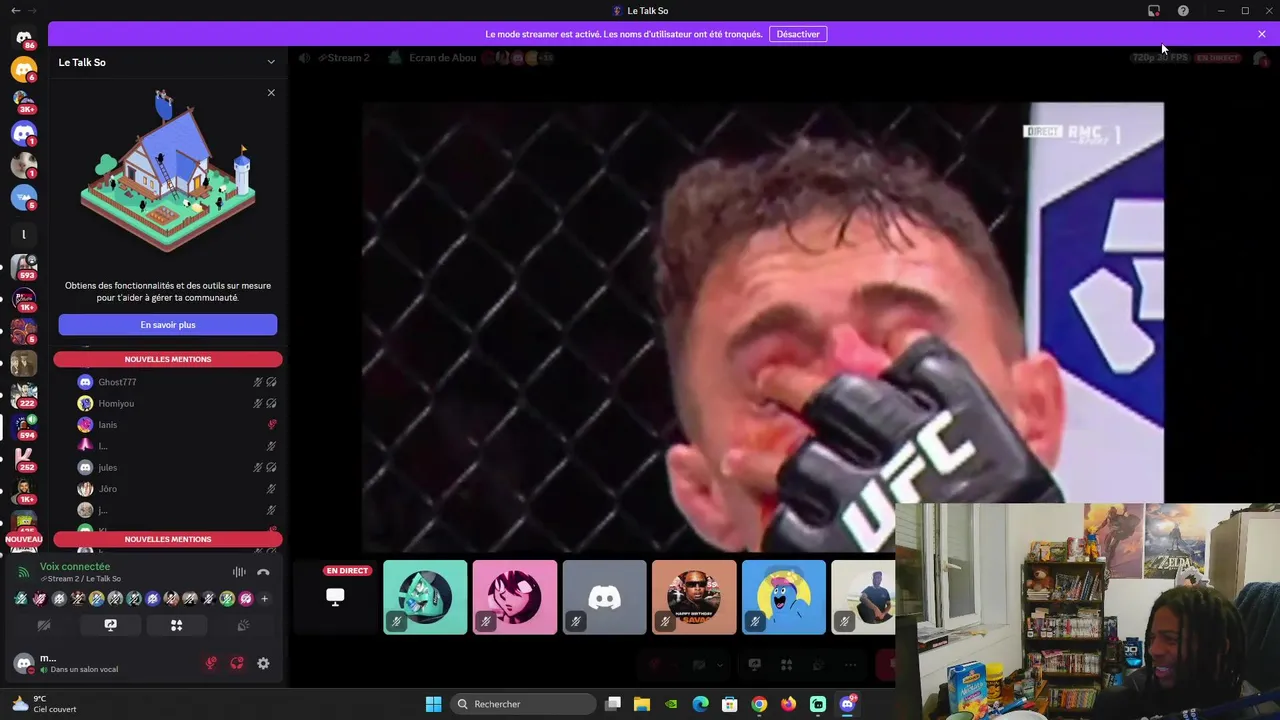Click the Rechercher taskbar search field
This screenshot has height=720, width=1280.
(x=523, y=704)
